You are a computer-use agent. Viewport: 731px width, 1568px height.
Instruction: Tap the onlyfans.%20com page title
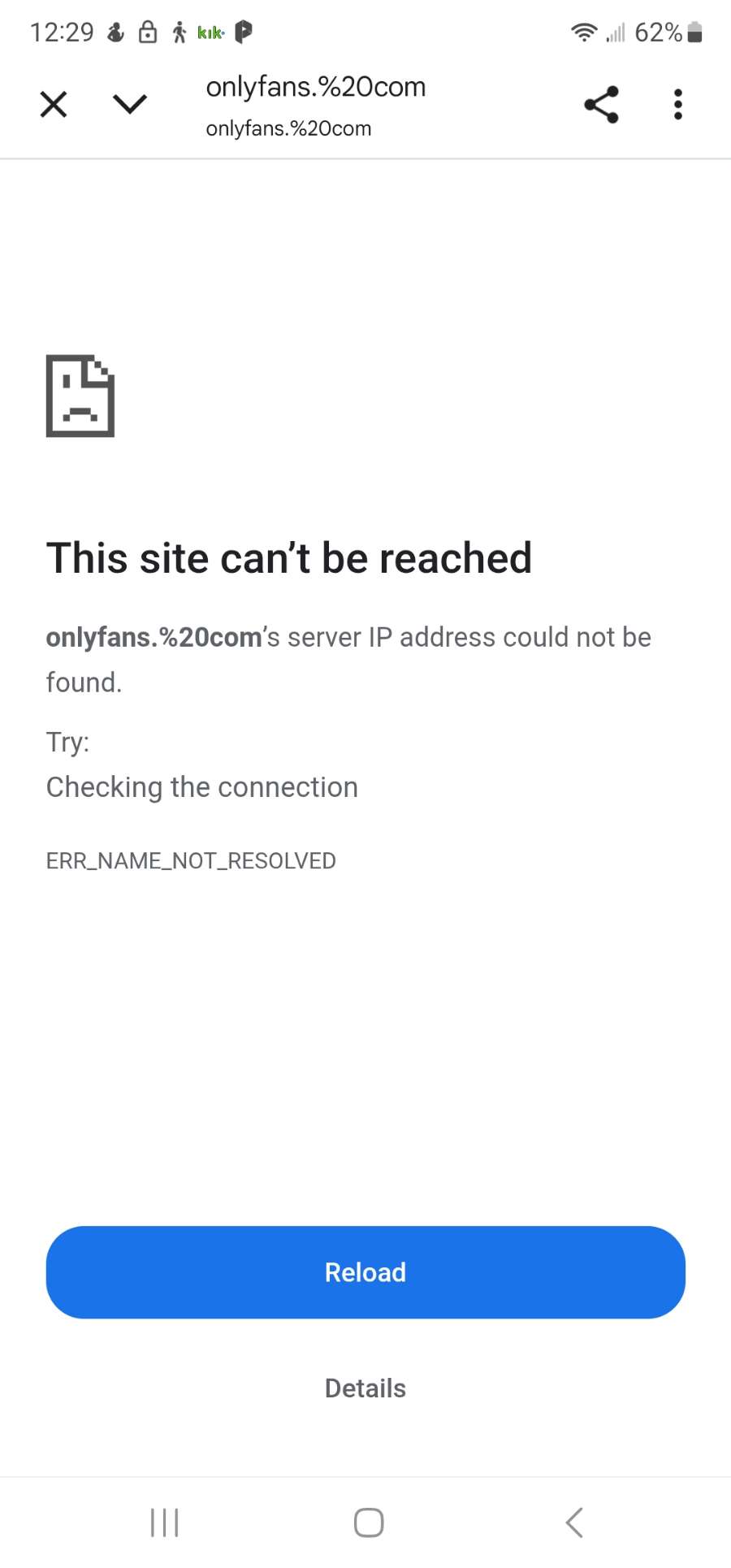coord(316,86)
